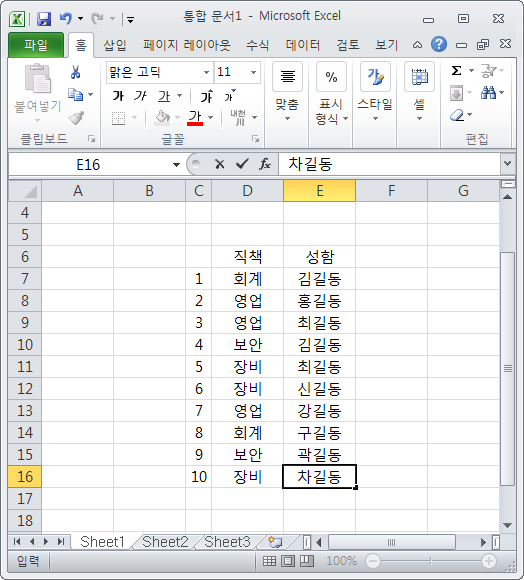The image size is (524, 580).
Task: Click the Fill down arrow icon
Action: (457, 93)
